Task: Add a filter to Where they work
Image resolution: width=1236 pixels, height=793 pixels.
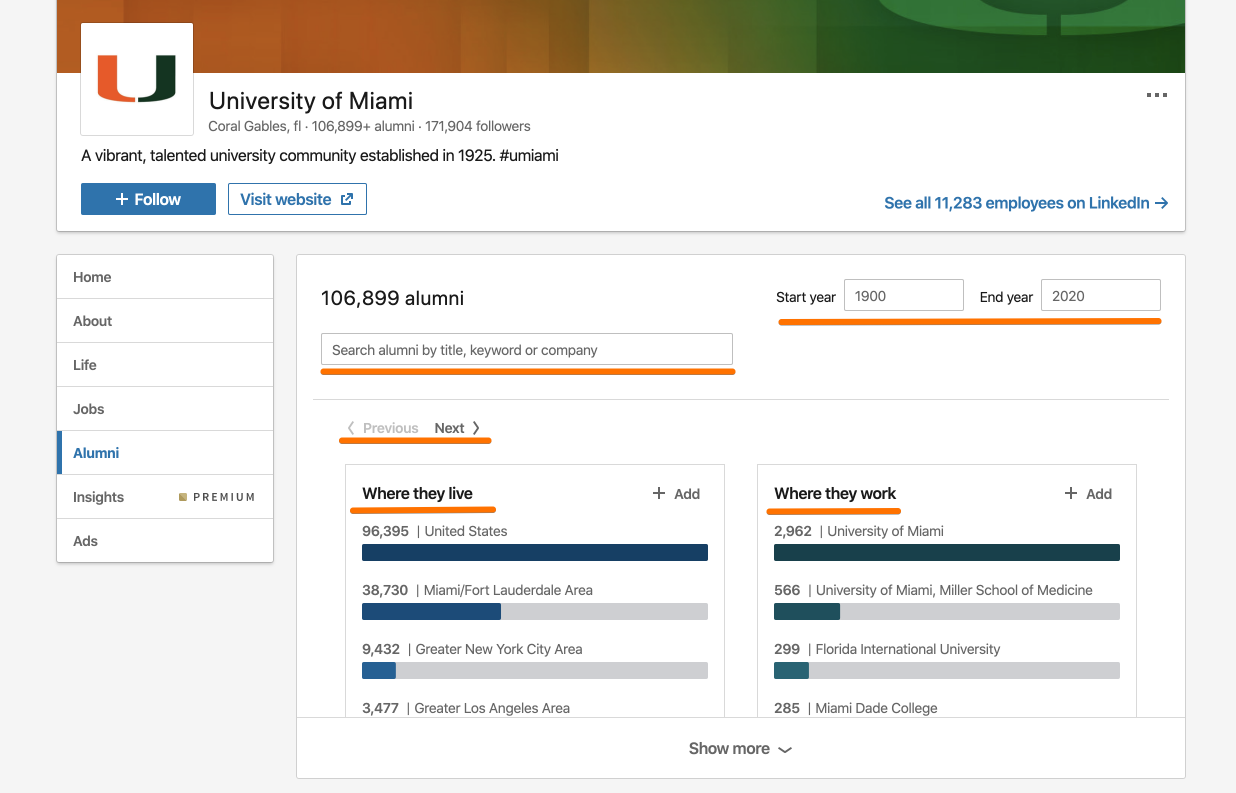Action: pyautogui.click(x=1088, y=494)
